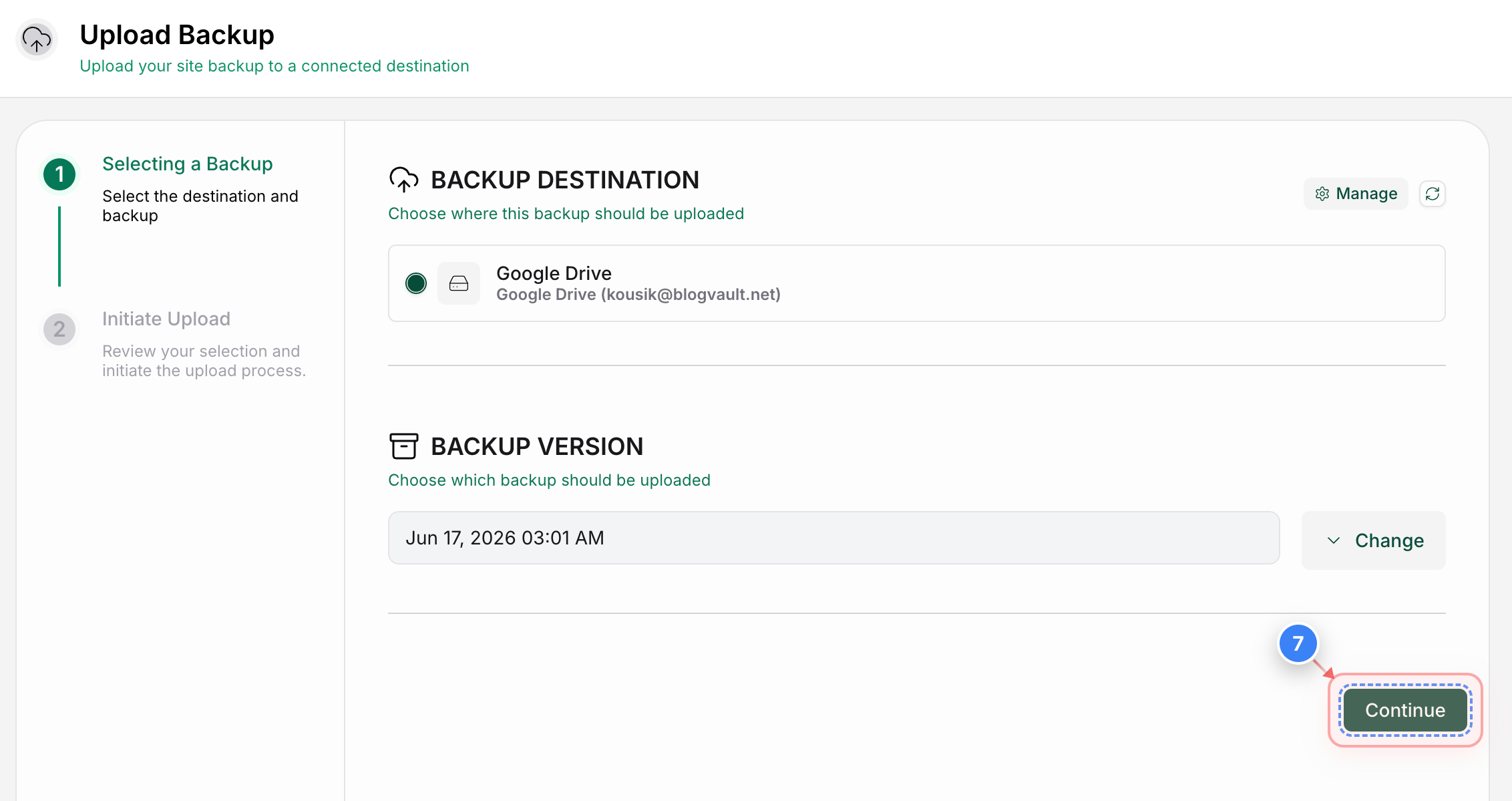Go to step 2 Initiate Upload
Viewport: 1512px width, 801px height.
click(166, 319)
